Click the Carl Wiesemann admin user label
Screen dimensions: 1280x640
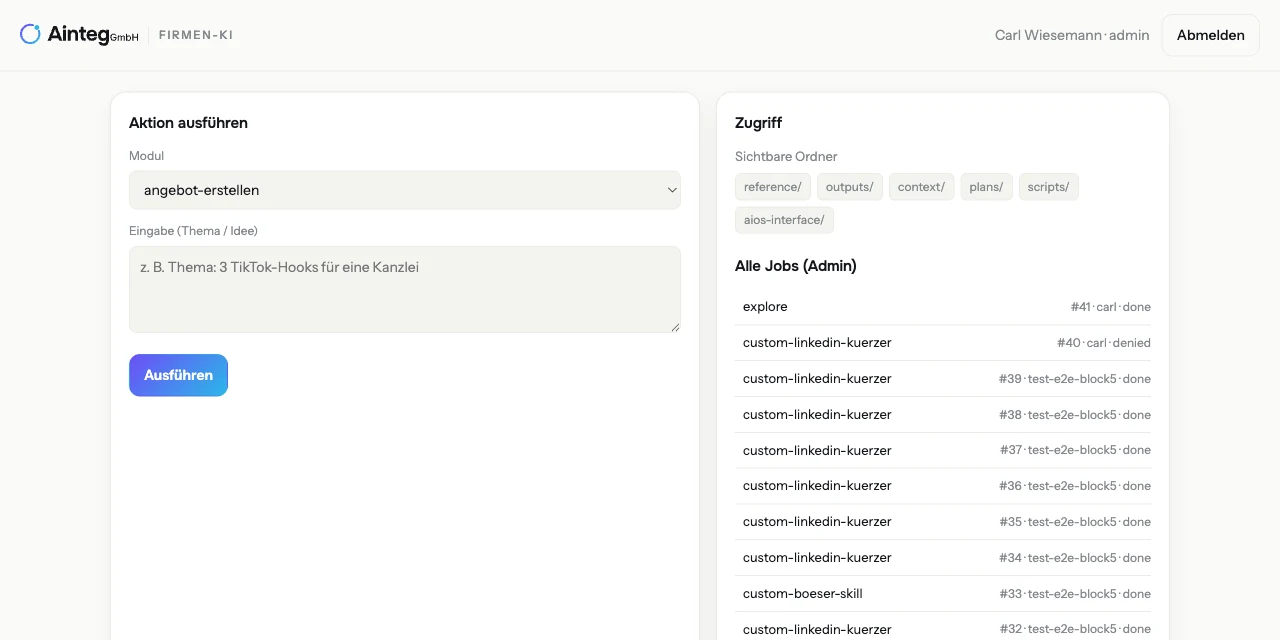(x=1072, y=35)
